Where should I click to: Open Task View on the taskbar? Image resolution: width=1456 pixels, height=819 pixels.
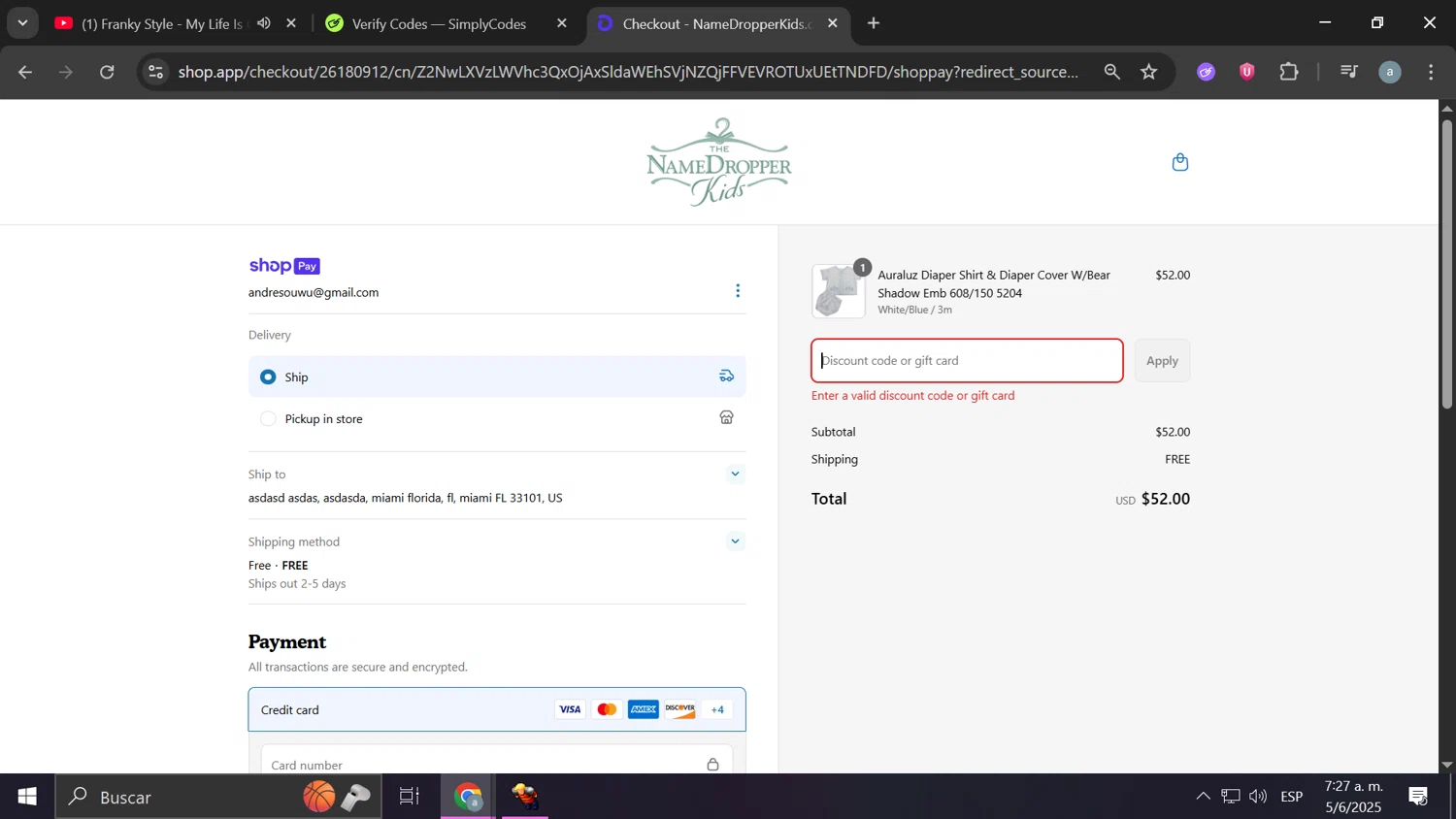coord(410,797)
